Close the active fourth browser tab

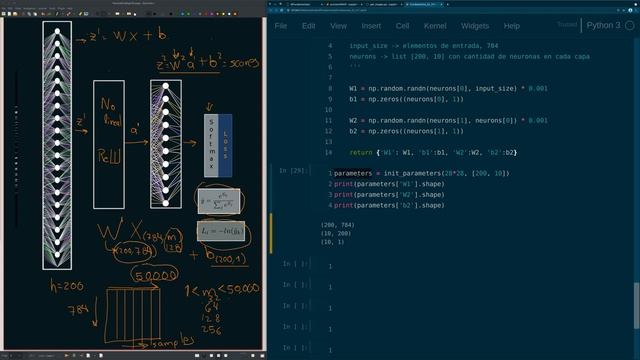coord(442,4)
